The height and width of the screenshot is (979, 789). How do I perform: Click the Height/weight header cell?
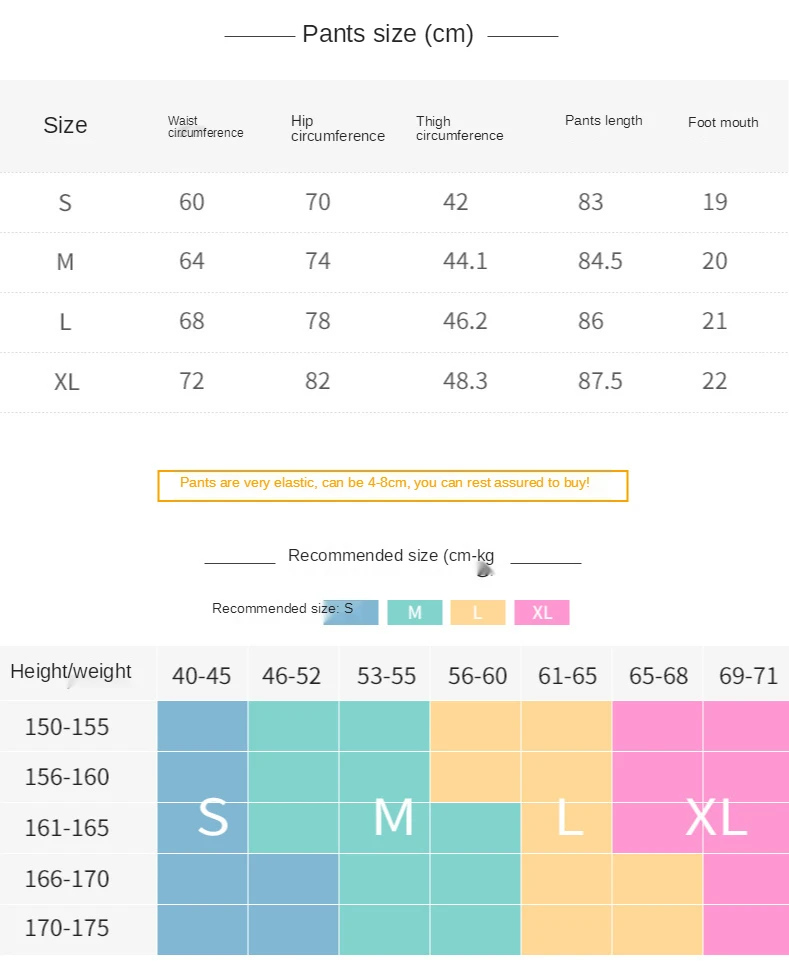71,672
